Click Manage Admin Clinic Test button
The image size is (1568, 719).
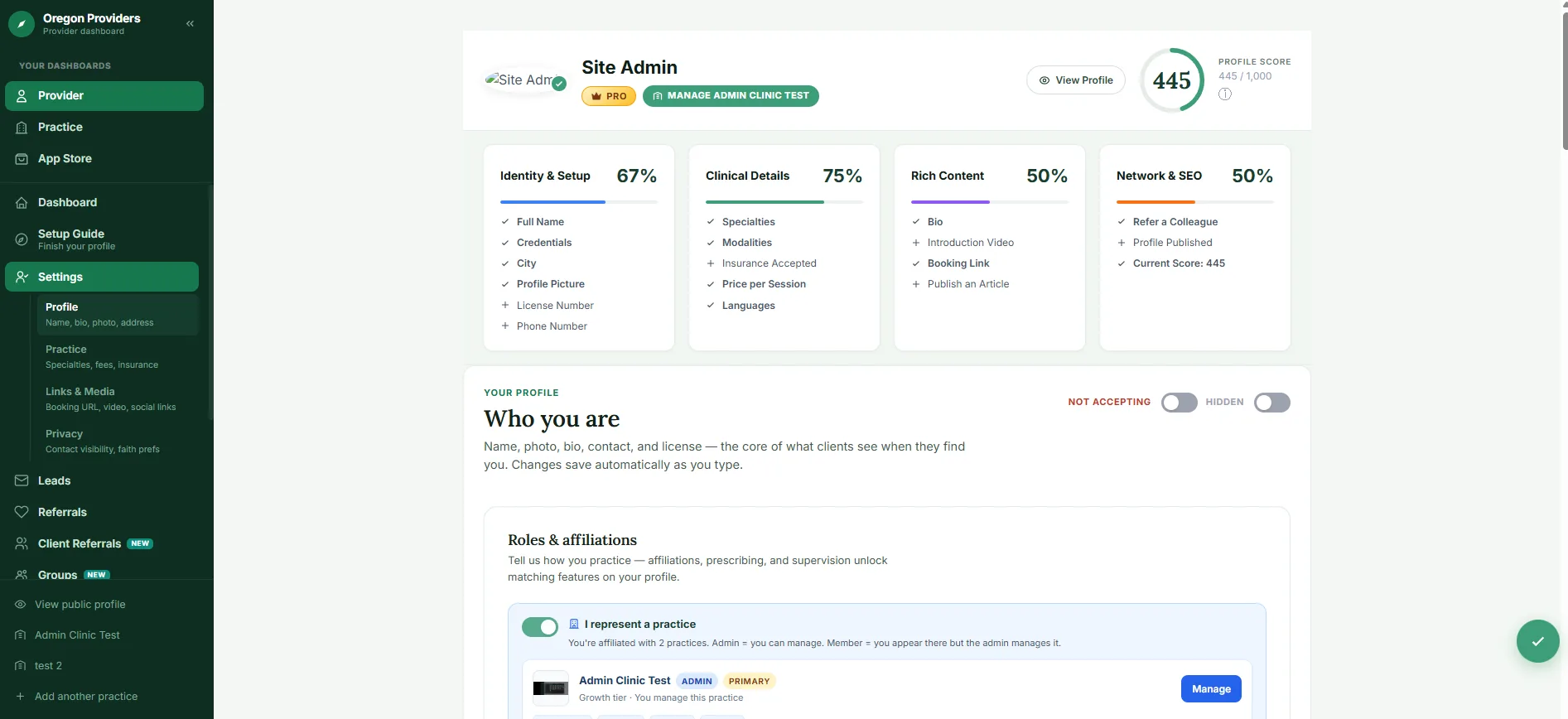(x=731, y=96)
